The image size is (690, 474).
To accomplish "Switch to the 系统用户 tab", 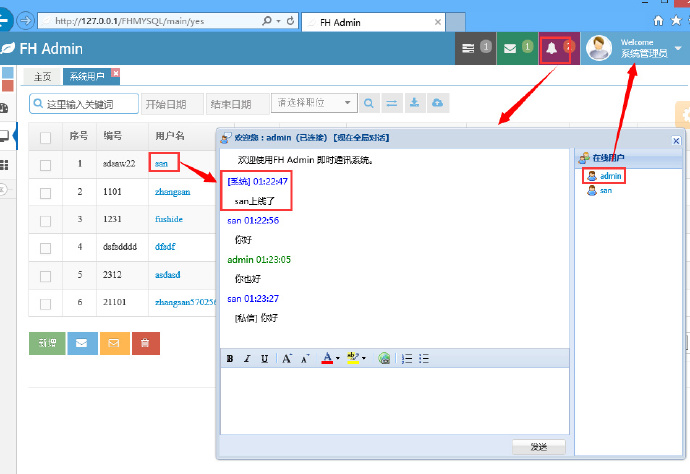I will click(x=87, y=77).
